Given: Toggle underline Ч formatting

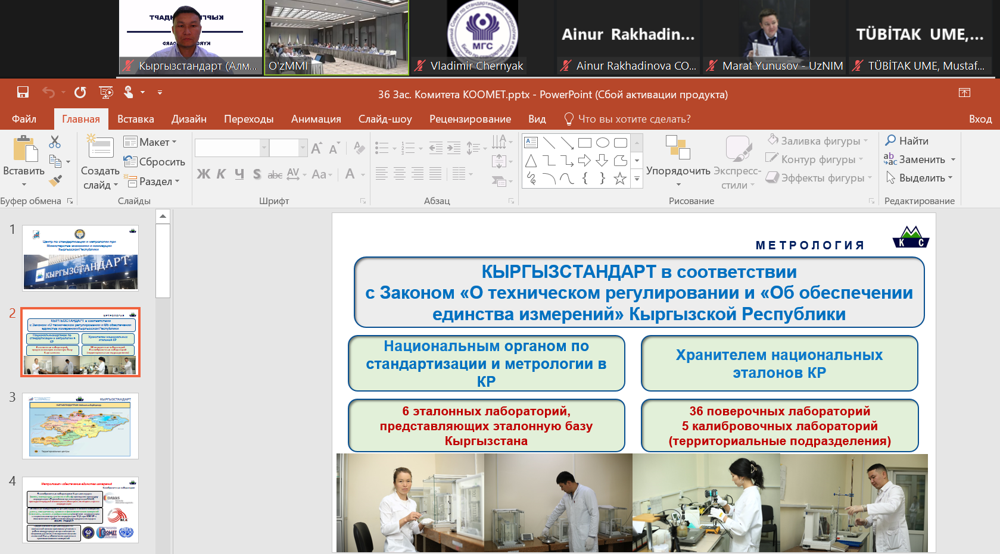Looking at the screenshot, I should [x=239, y=174].
